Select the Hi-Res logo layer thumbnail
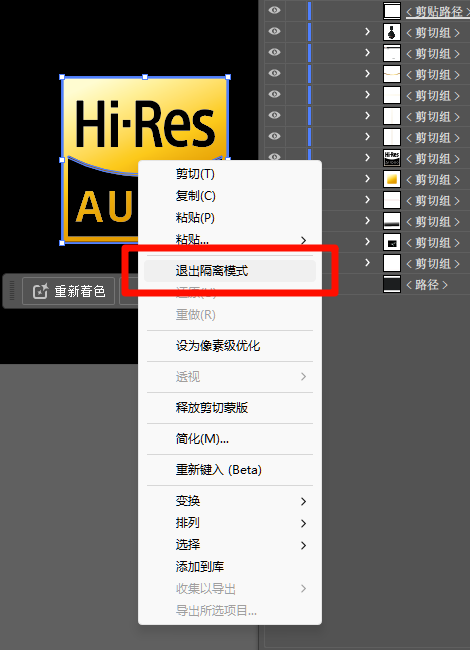This screenshot has height=650, width=470. pyautogui.click(x=392, y=158)
